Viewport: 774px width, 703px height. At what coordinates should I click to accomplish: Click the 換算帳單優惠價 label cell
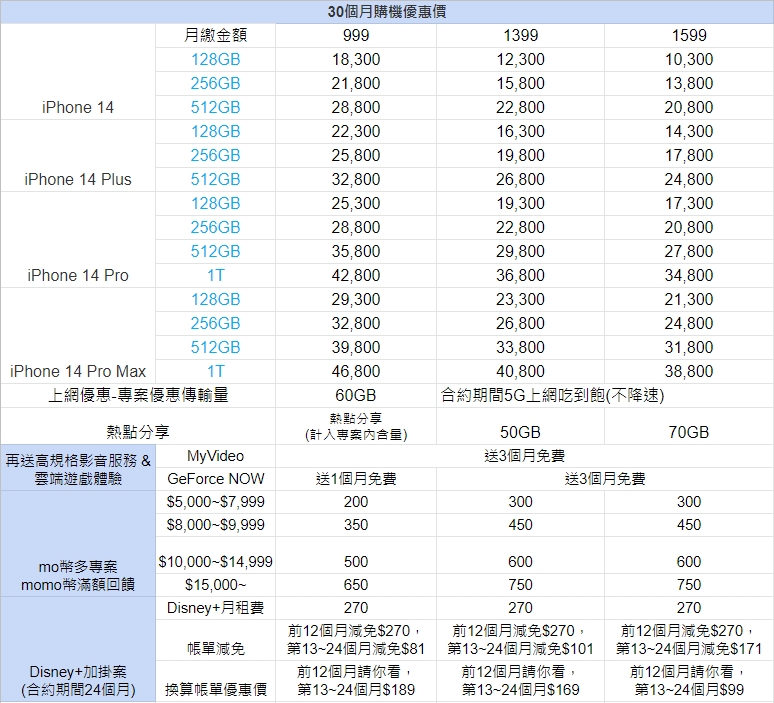tap(215, 681)
